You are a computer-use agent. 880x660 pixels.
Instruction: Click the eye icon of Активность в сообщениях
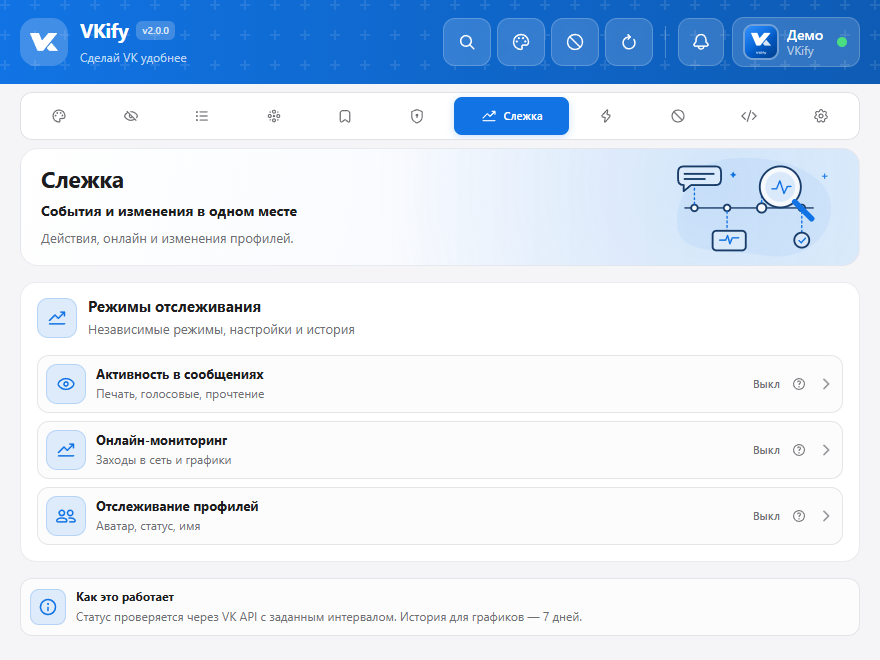[66, 384]
